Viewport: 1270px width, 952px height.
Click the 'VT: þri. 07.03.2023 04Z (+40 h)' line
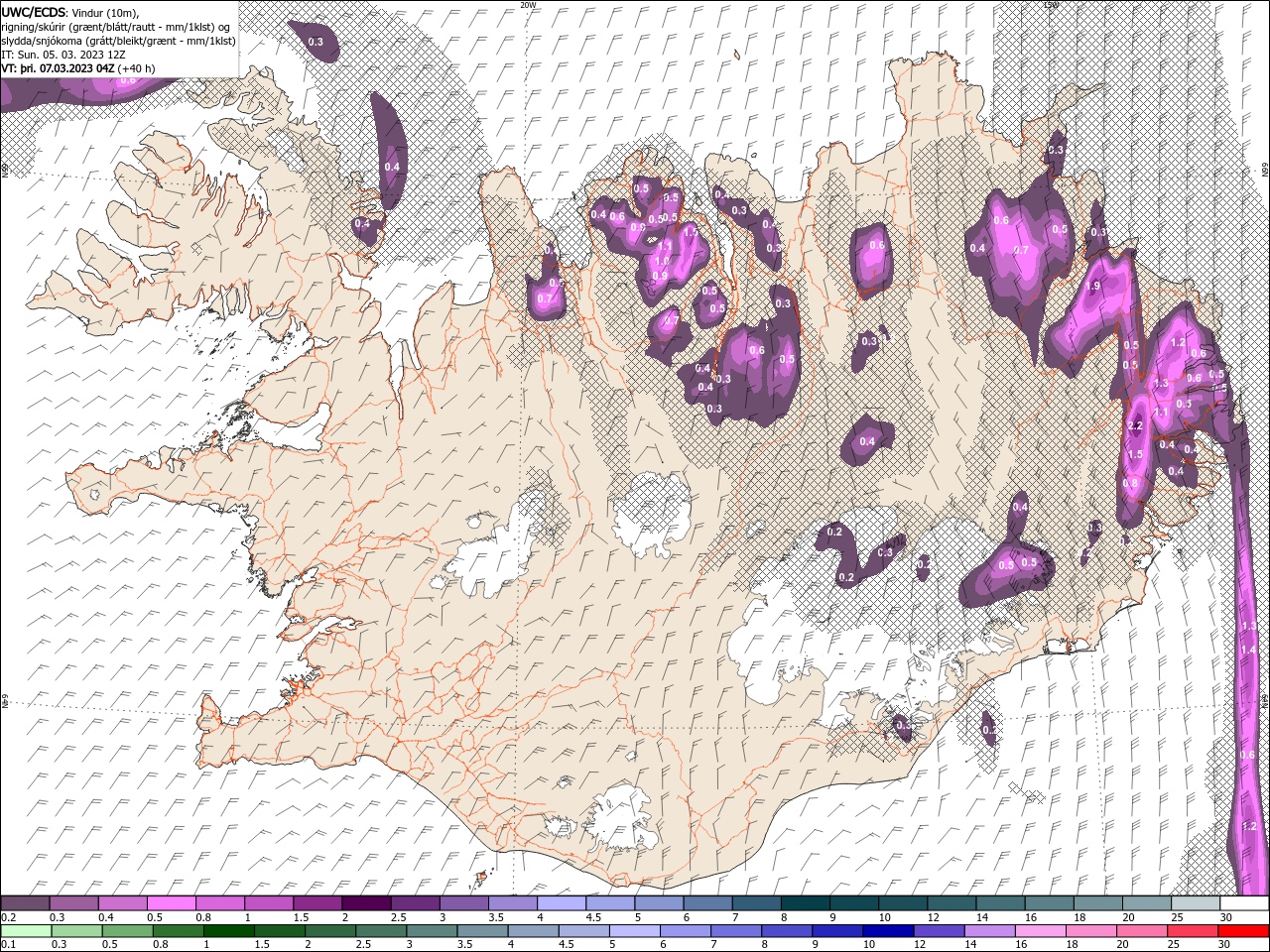point(78,68)
